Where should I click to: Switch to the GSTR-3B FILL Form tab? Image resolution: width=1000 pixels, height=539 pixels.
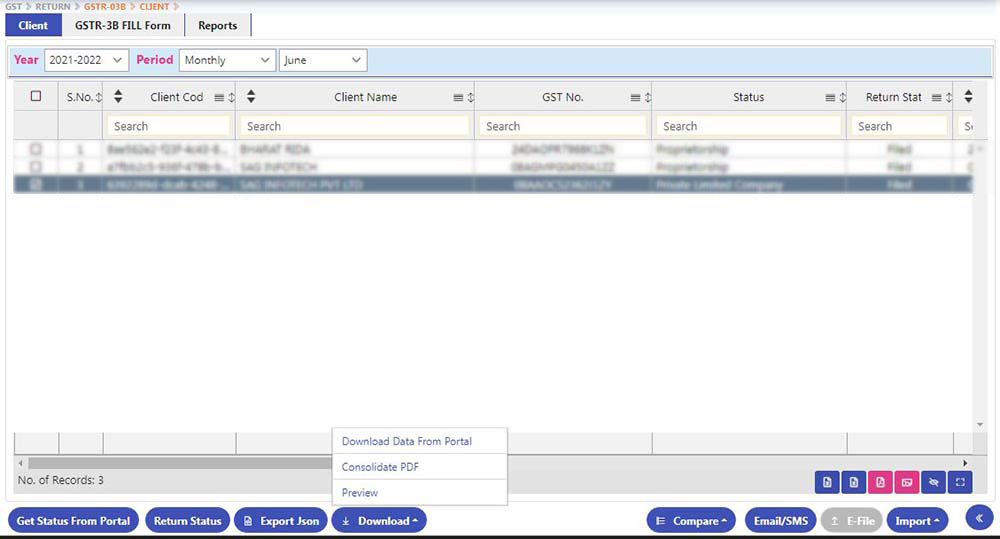[x=122, y=25]
